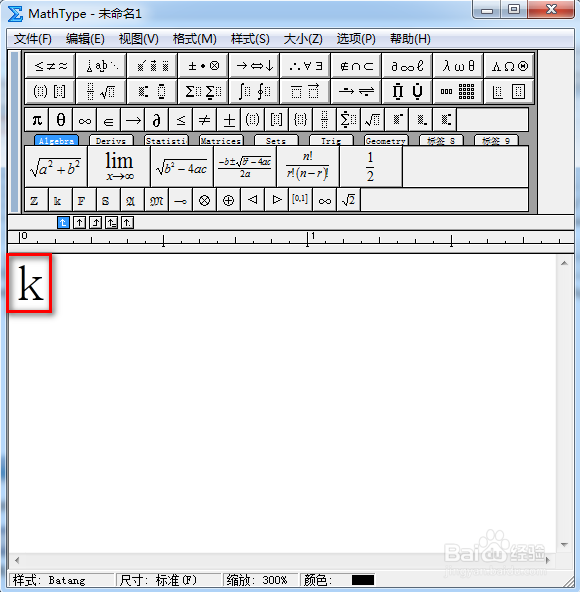580x592 pixels.
Task: Open the 大小(Z) menu
Action: coord(303,39)
